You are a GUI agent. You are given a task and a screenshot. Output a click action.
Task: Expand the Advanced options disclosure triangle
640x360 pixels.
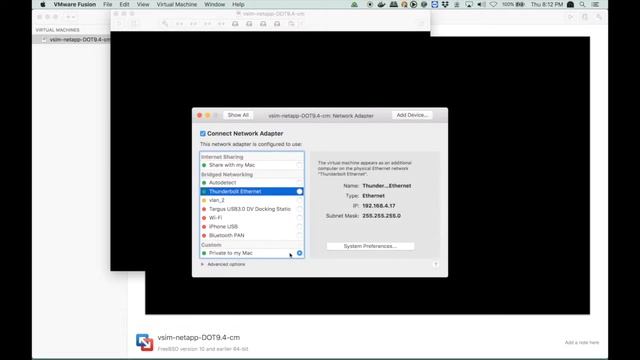point(202,264)
